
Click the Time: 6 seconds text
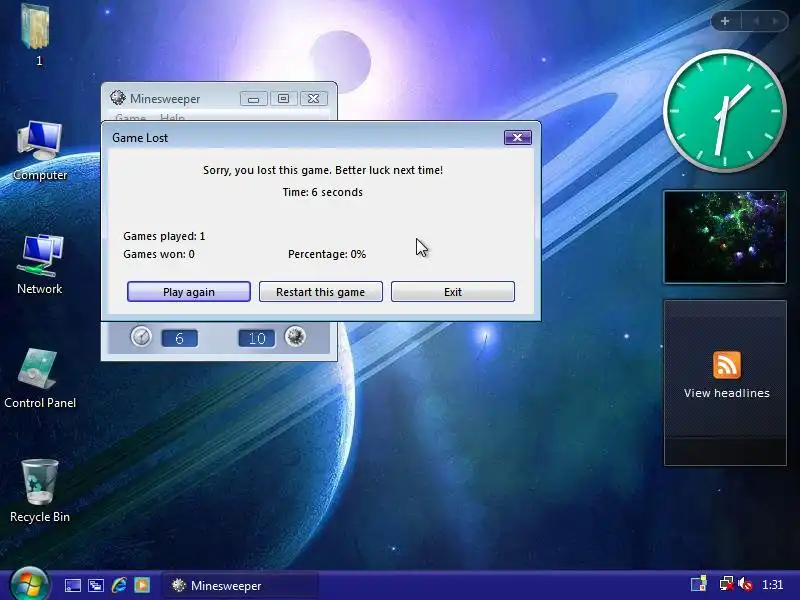(323, 192)
